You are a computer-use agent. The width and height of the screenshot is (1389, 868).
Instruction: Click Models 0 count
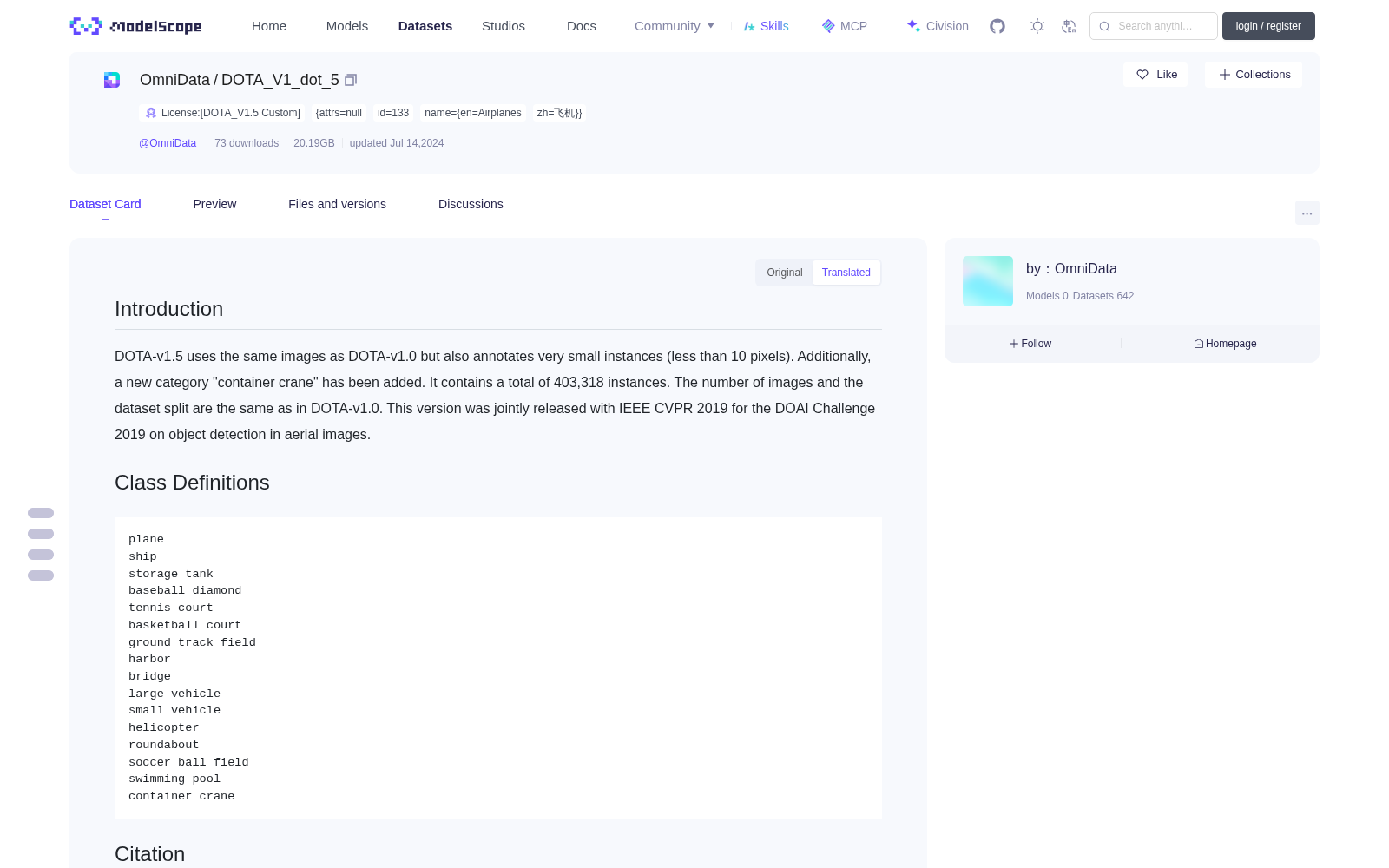coord(1047,296)
